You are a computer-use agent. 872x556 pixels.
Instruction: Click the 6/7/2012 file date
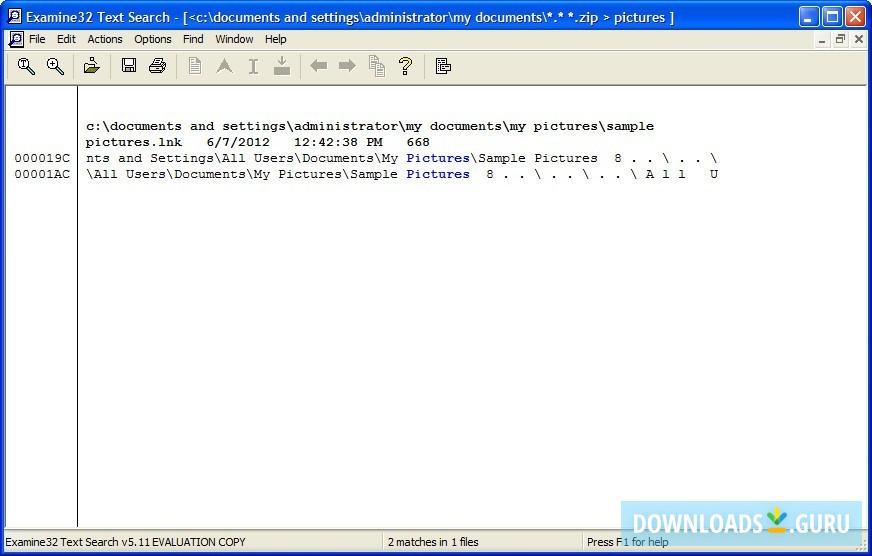pos(237,142)
